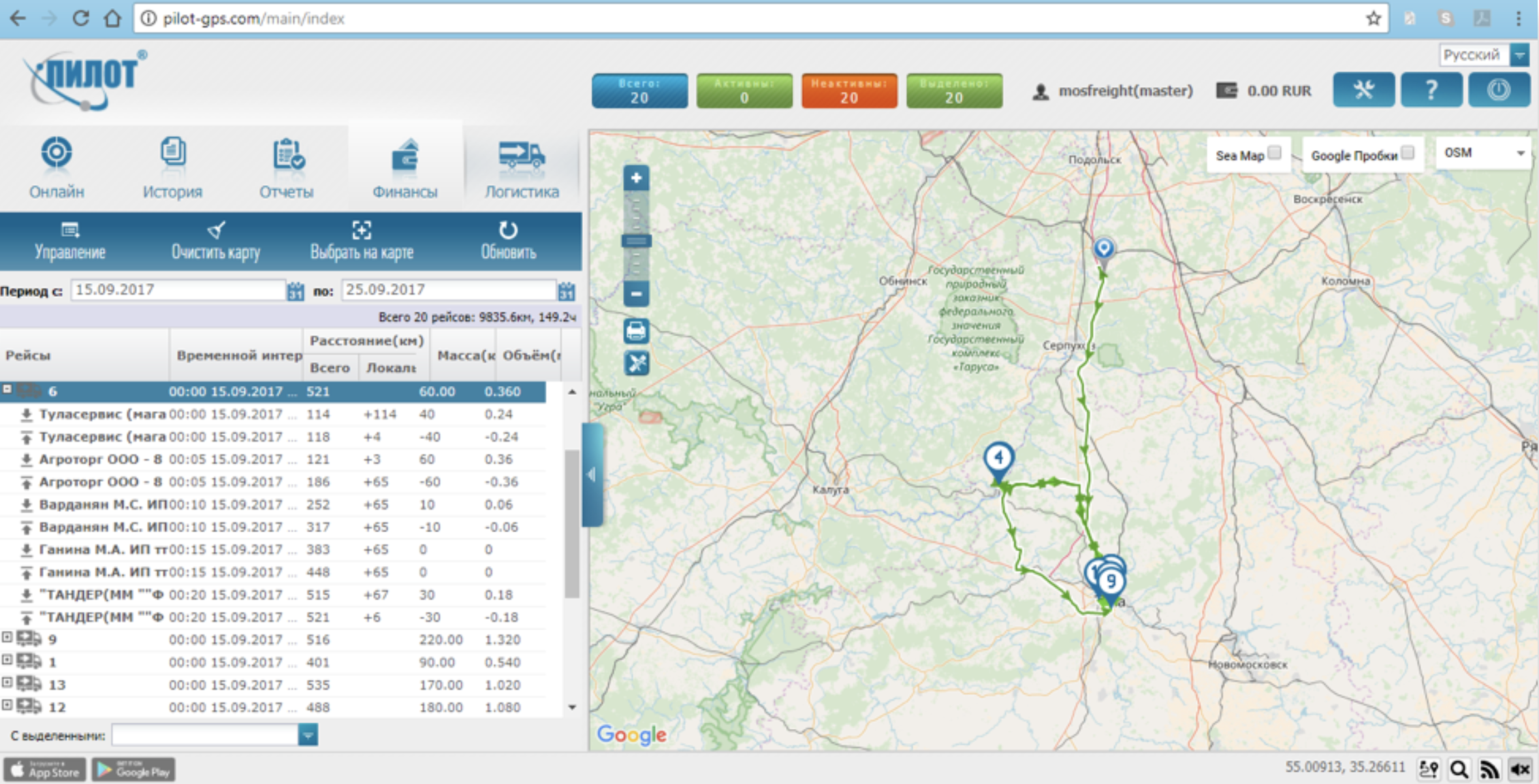
Task: Toggle the Google Пробки checkbox
Action: pos(1408,153)
